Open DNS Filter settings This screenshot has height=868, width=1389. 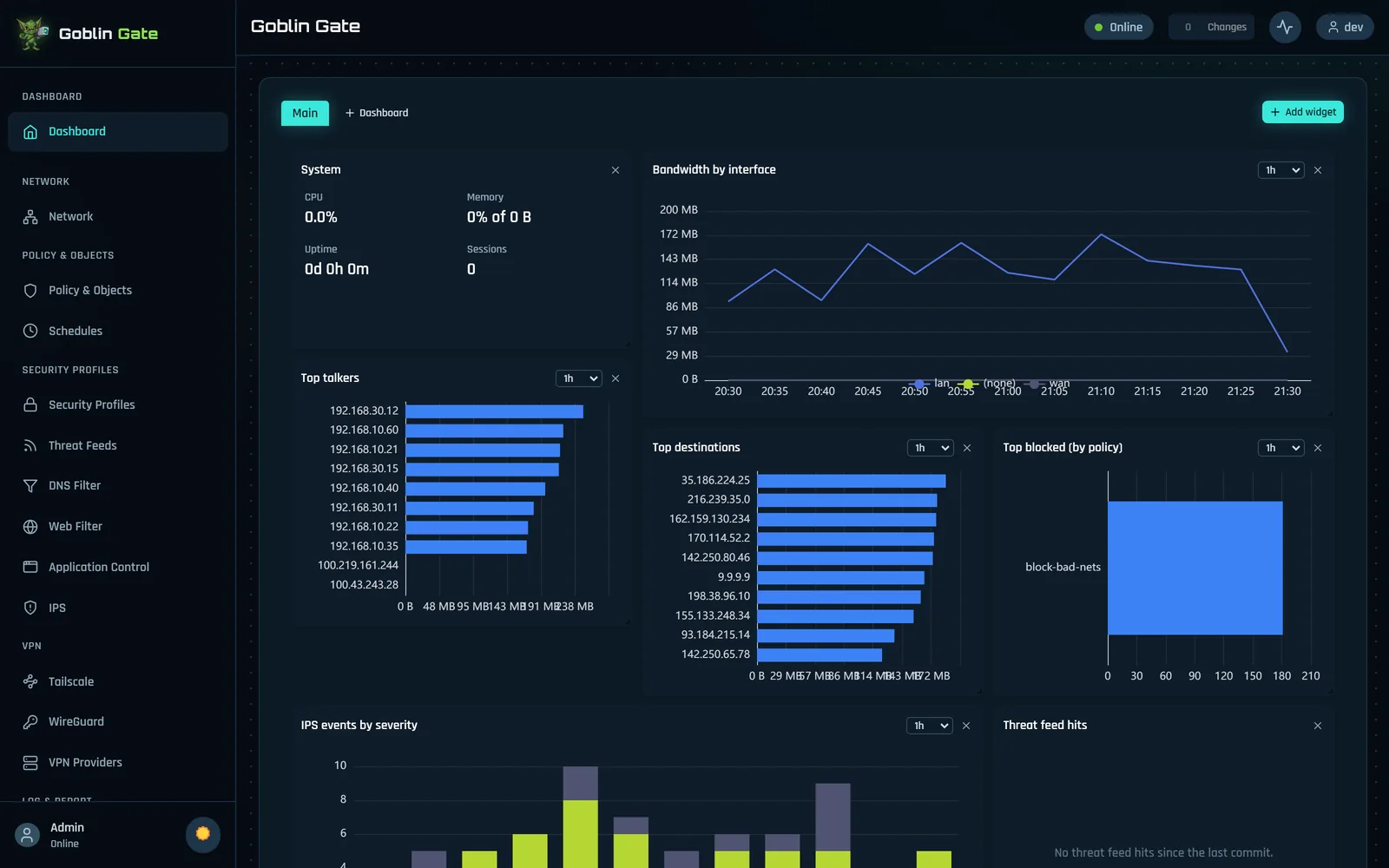click(118, 486)
